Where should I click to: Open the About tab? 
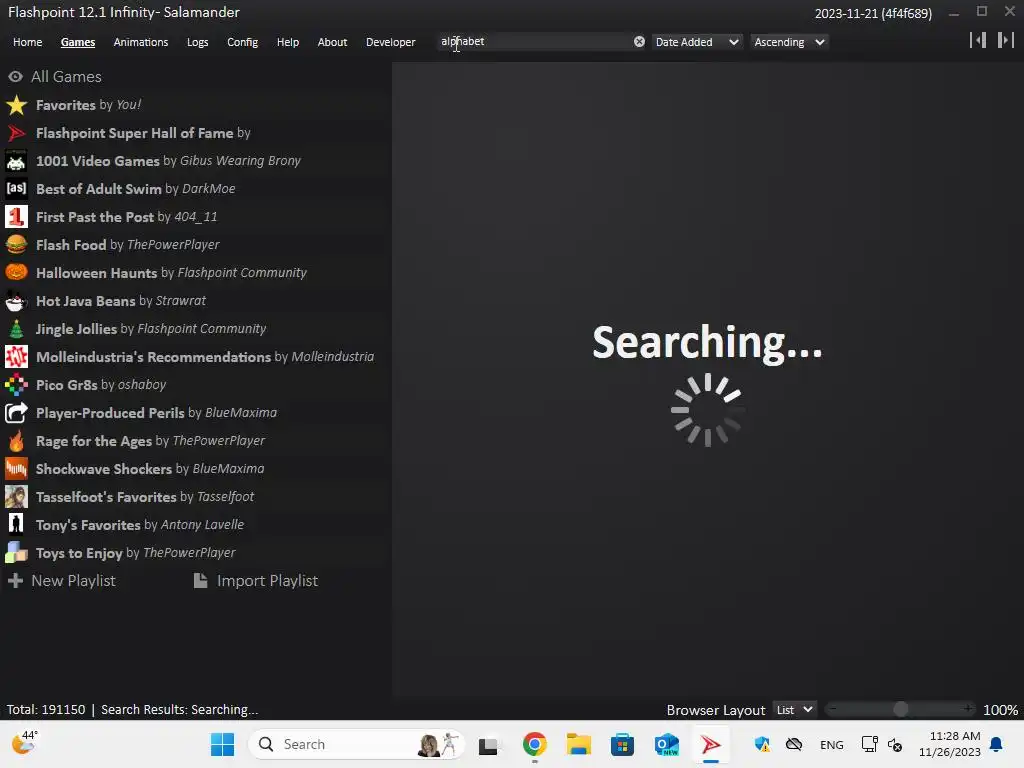(332, 42)
